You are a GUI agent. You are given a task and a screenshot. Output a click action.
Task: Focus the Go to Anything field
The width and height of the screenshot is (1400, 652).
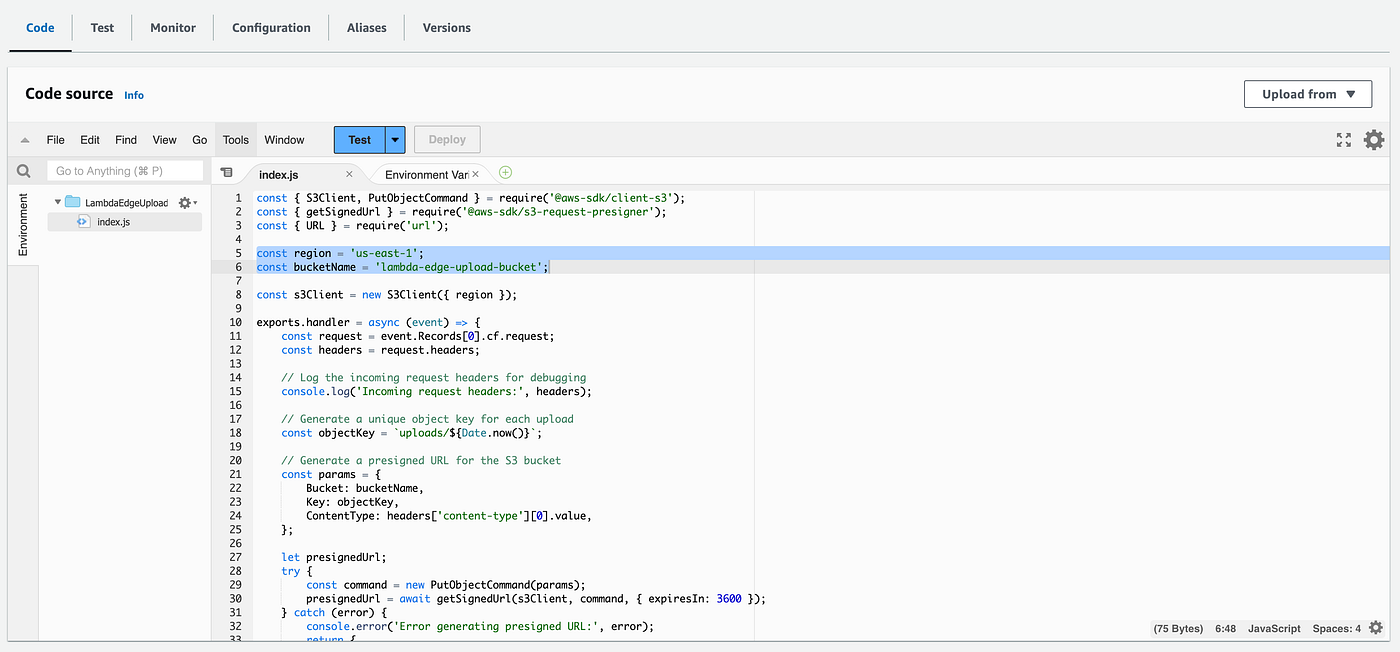click(125, 171)
